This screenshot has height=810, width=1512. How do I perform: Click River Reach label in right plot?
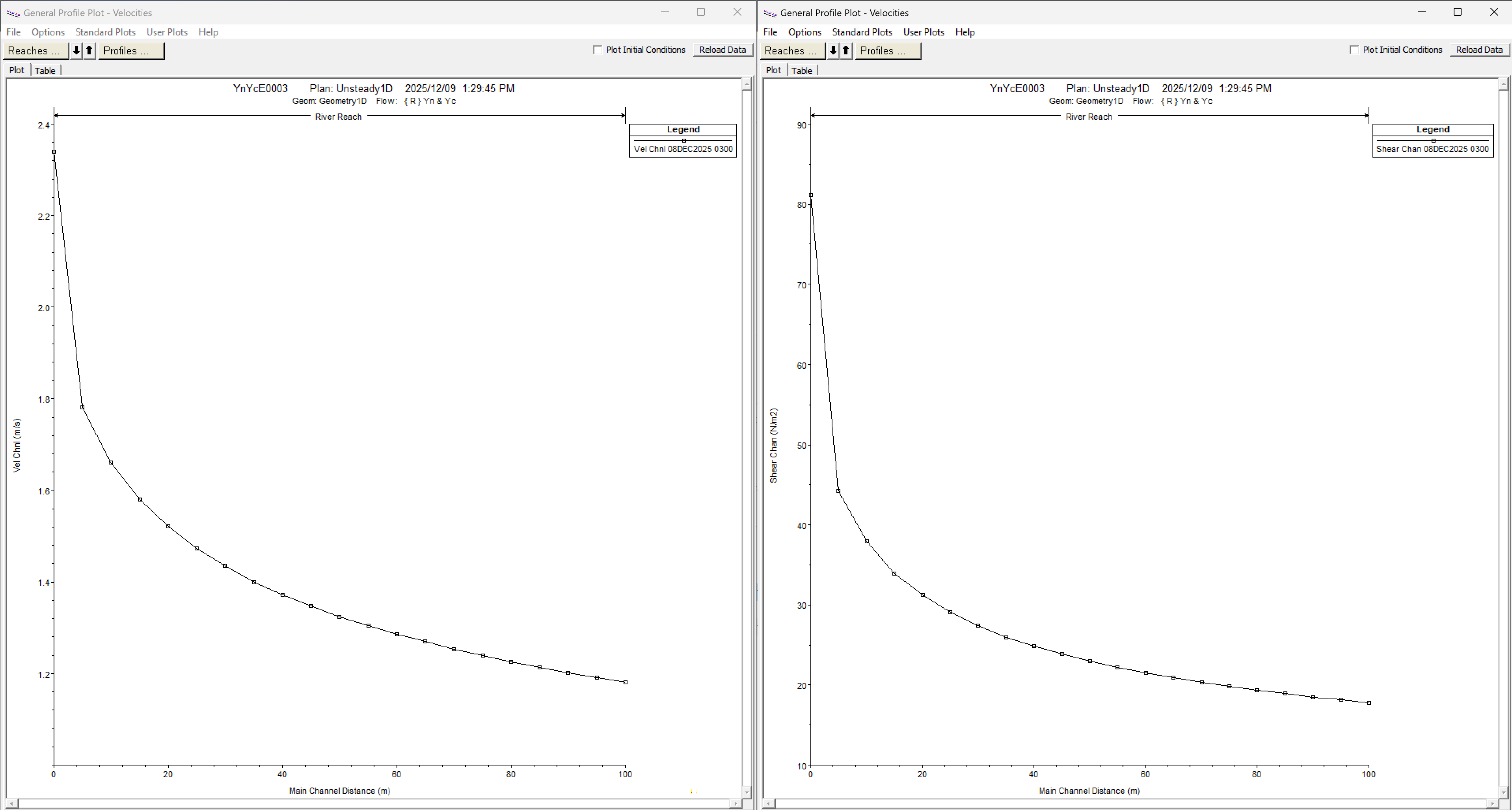[x=1089, y=117]
